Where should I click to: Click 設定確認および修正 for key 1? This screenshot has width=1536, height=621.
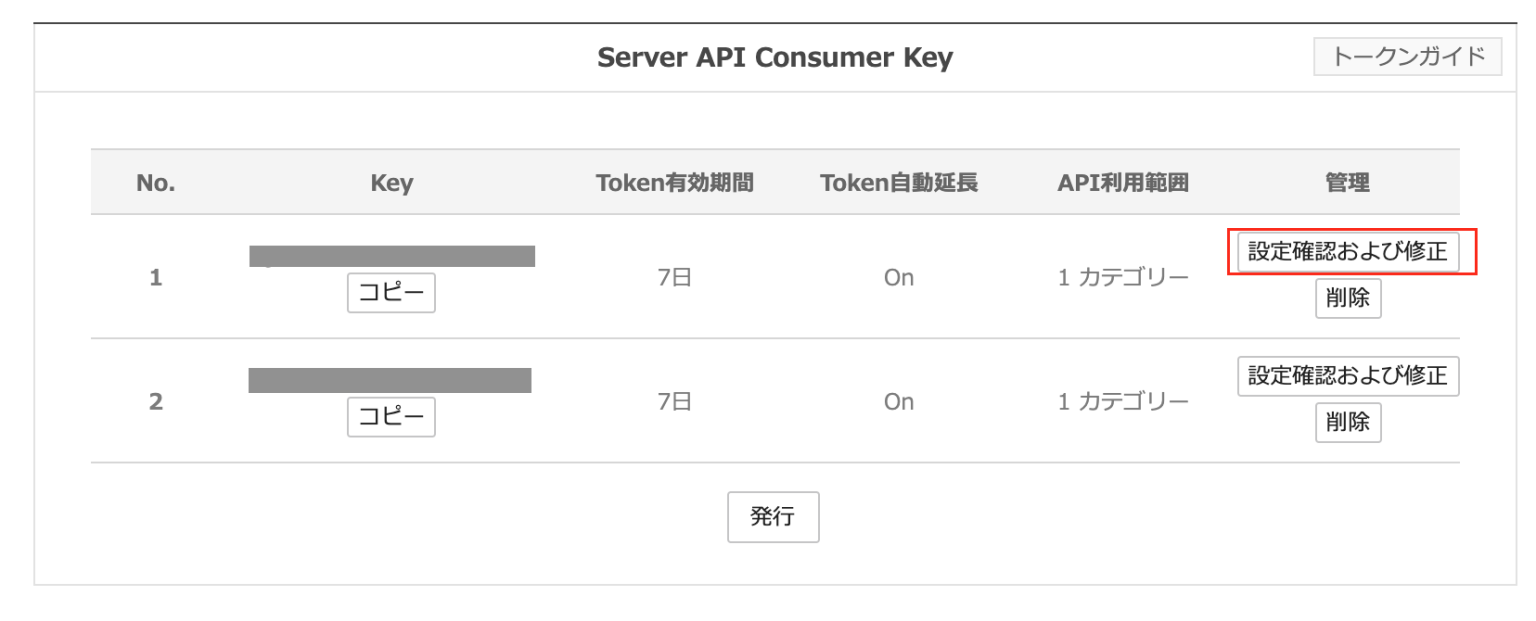[1347, 252]
